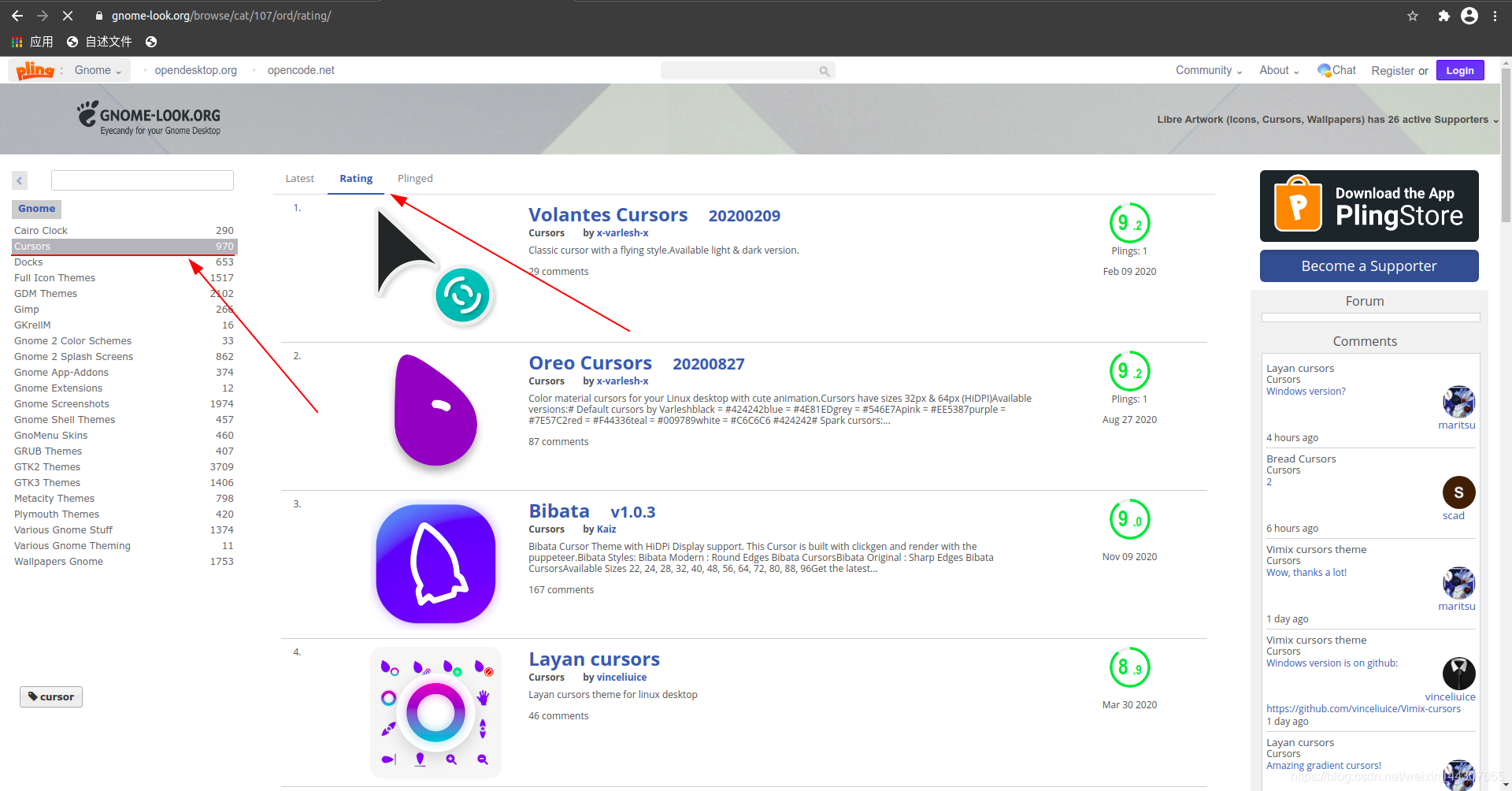Image resolution: width=1512 pixels, height=791 pixels.
Task: Stop loading the page with X button
Action: (68, 16)
